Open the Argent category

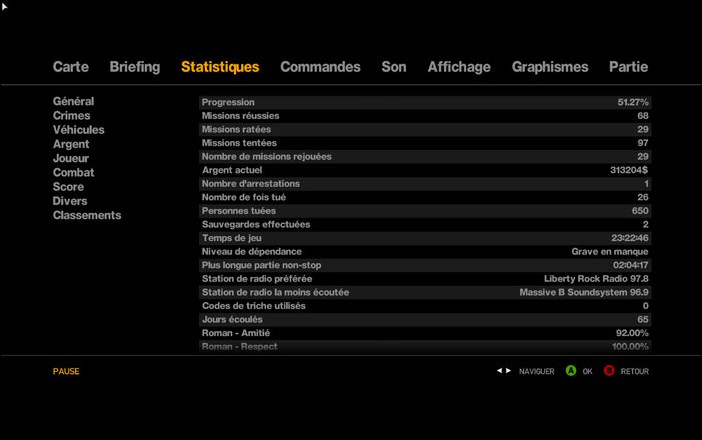tap(71, 144)
